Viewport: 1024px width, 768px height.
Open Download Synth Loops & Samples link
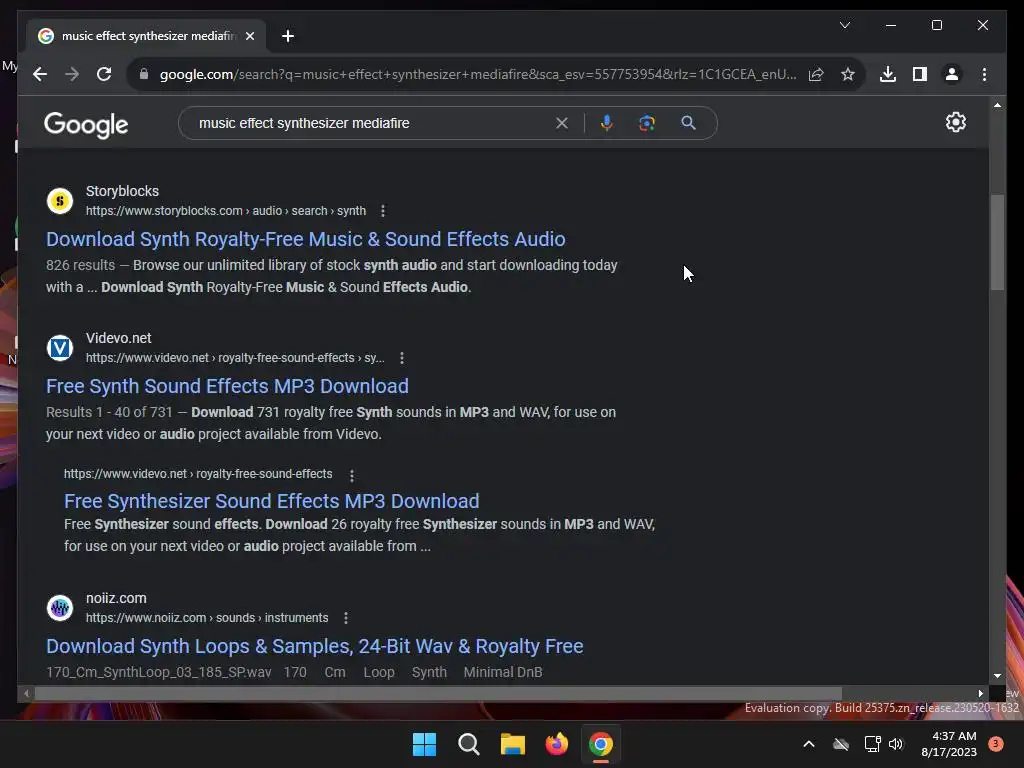315,646
